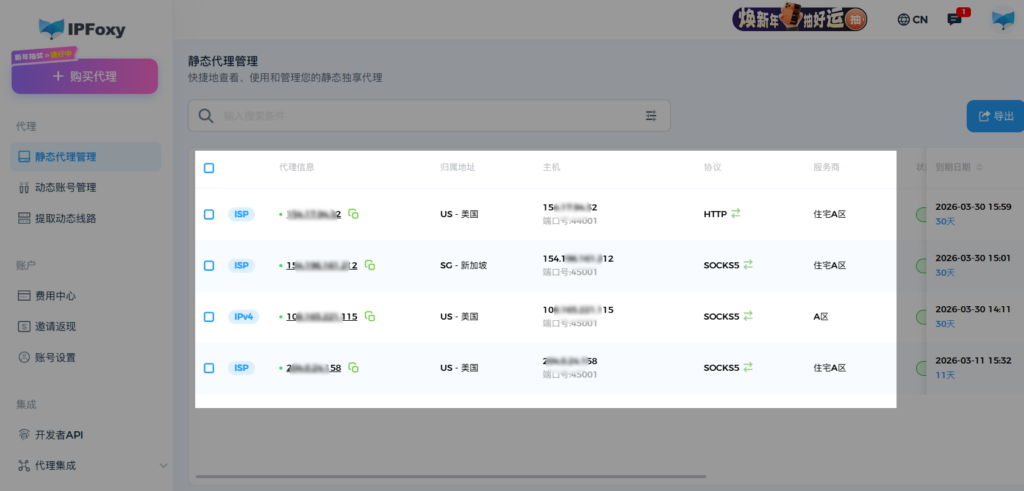Expand the 代理集成 sidebar section
The image size is (1024, 491).
[163, 465]
